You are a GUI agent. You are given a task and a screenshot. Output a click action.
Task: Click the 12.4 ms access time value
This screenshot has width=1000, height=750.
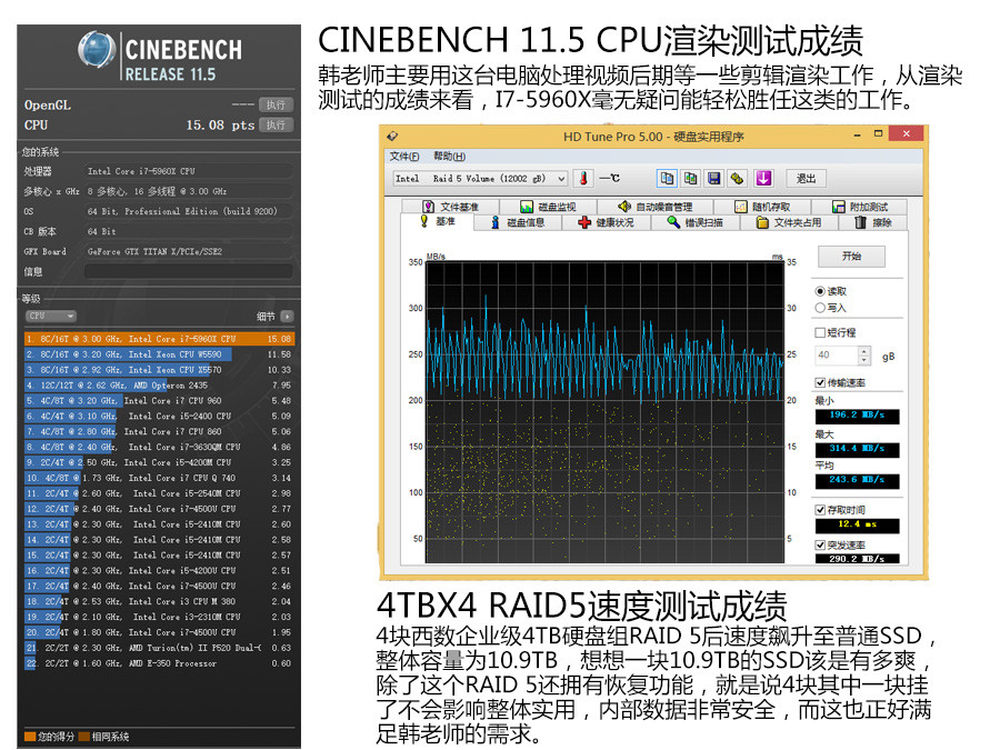pyautogui.click(x=857, y=525)
